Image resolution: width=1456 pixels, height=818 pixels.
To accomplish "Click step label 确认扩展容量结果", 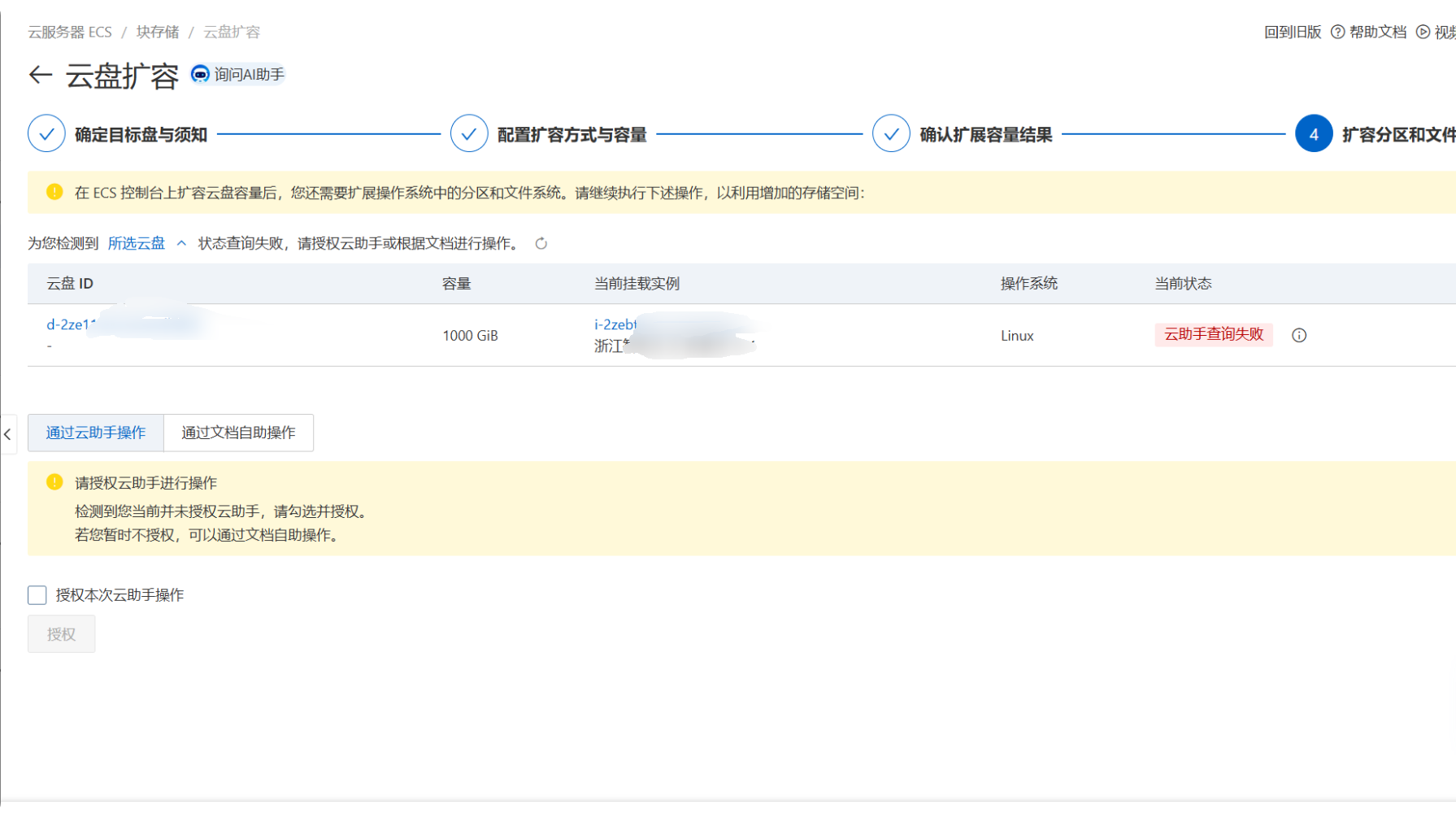I will pos(986,134).
